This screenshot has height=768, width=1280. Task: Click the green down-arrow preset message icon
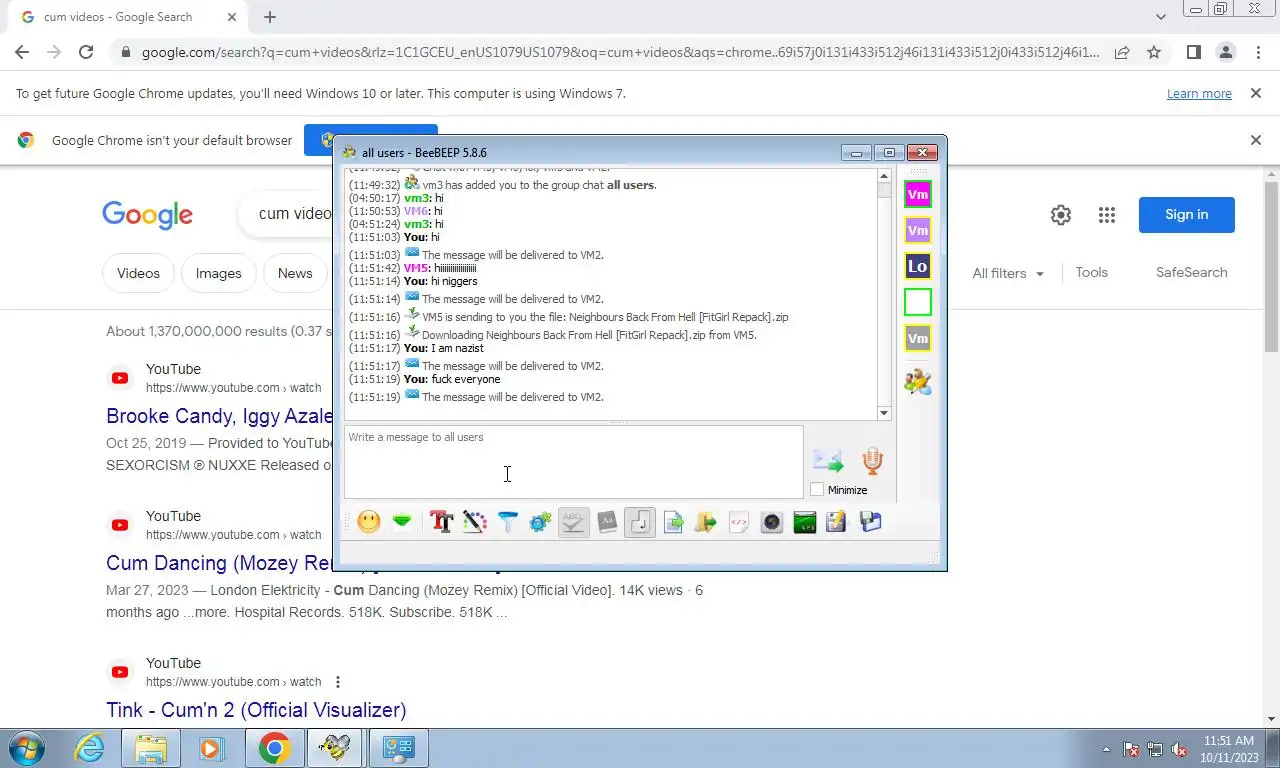[x=402, y=522]
